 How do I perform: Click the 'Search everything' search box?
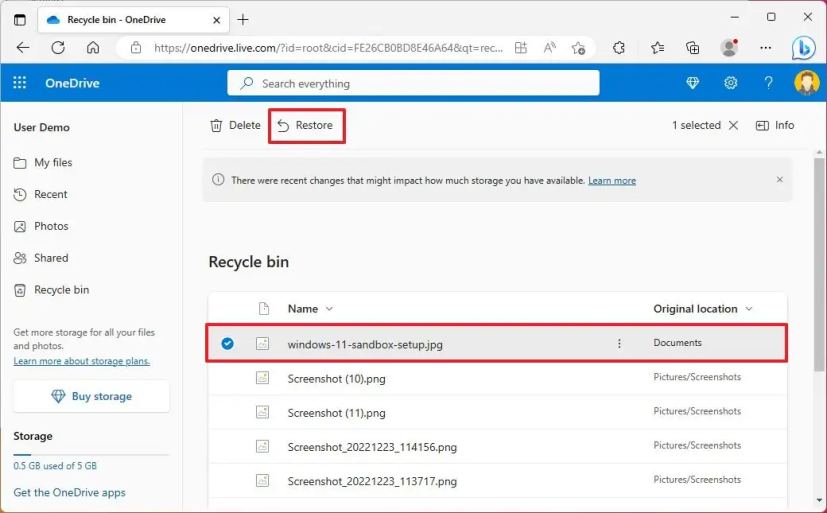[x=413, y=83]
